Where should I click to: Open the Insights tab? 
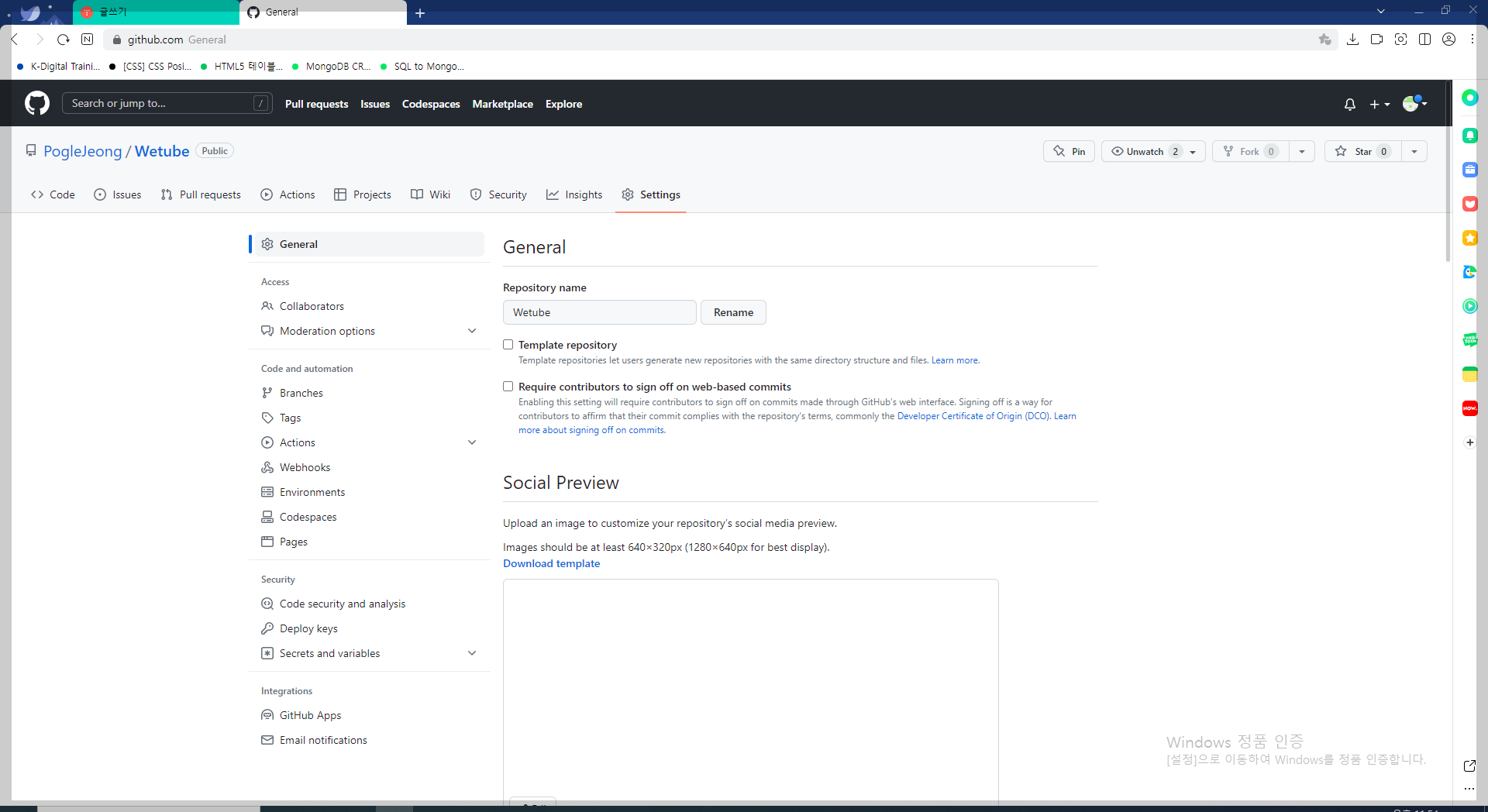574,194
